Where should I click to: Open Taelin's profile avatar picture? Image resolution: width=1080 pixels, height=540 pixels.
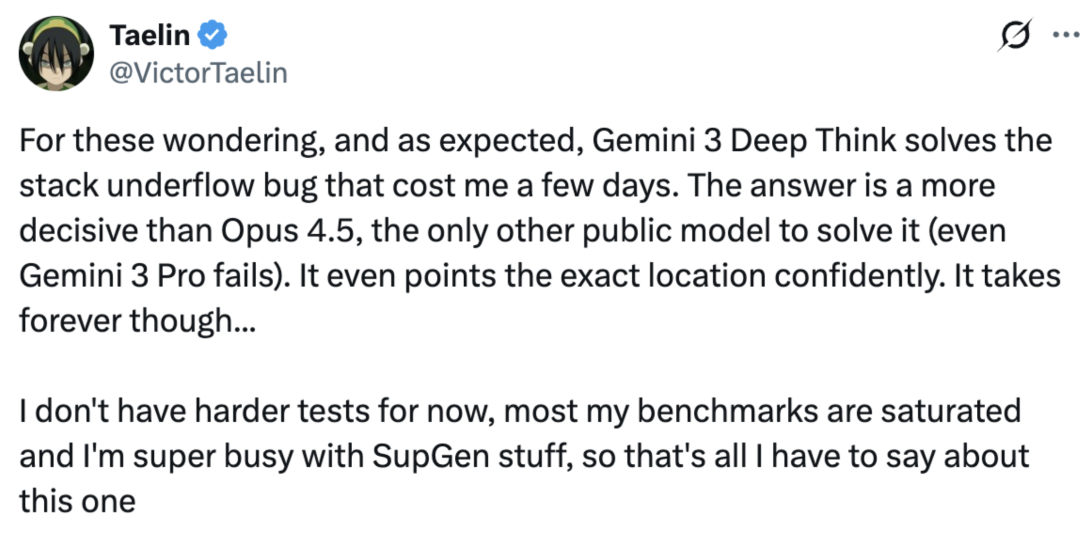click(x=56, y=55)
